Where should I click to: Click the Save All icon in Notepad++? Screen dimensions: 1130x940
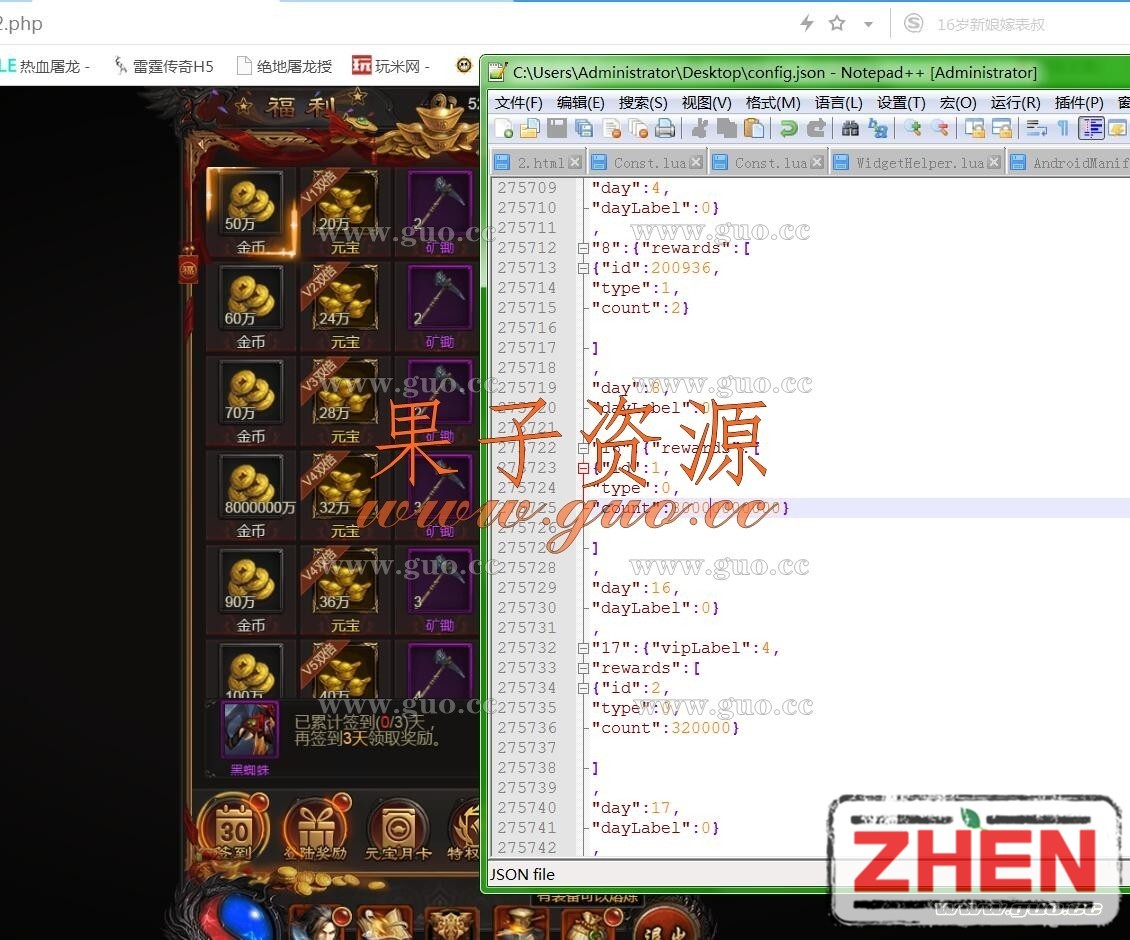coord(583,129)
